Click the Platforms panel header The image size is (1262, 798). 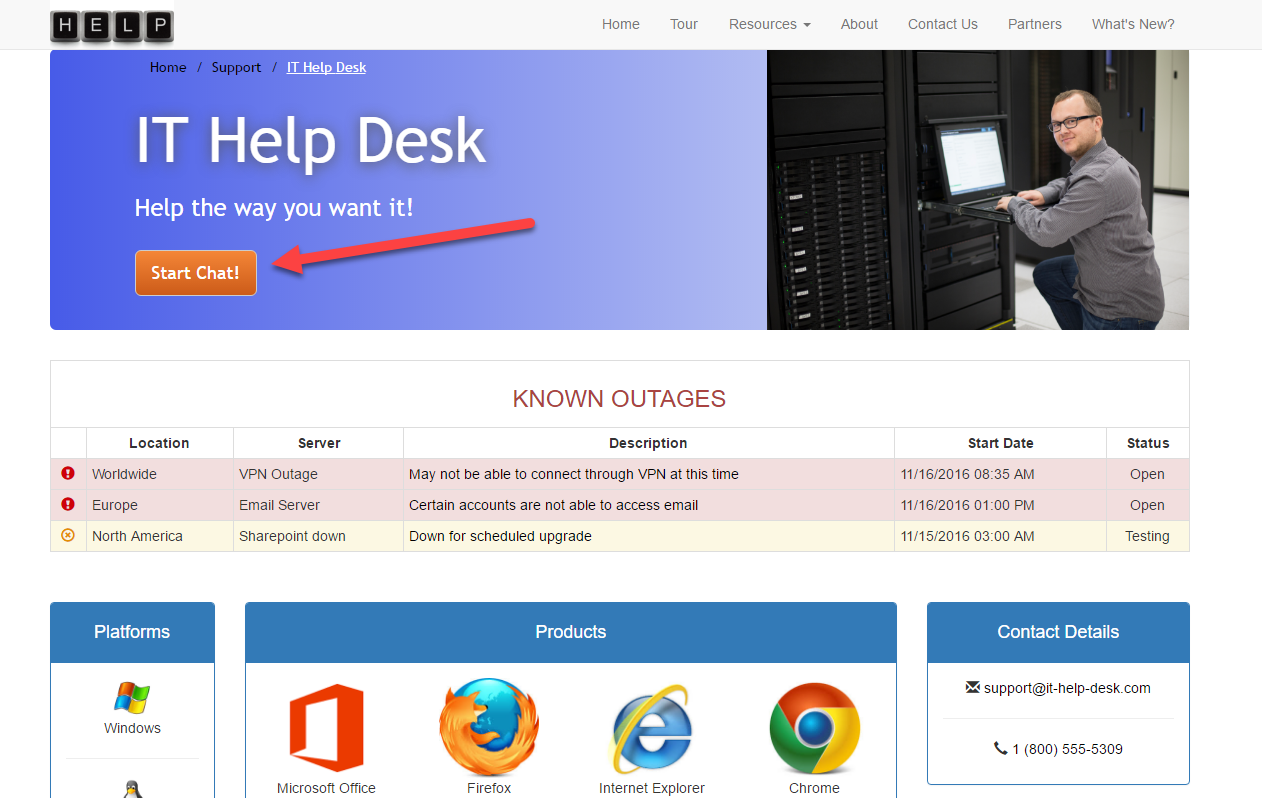pos(132,632)
